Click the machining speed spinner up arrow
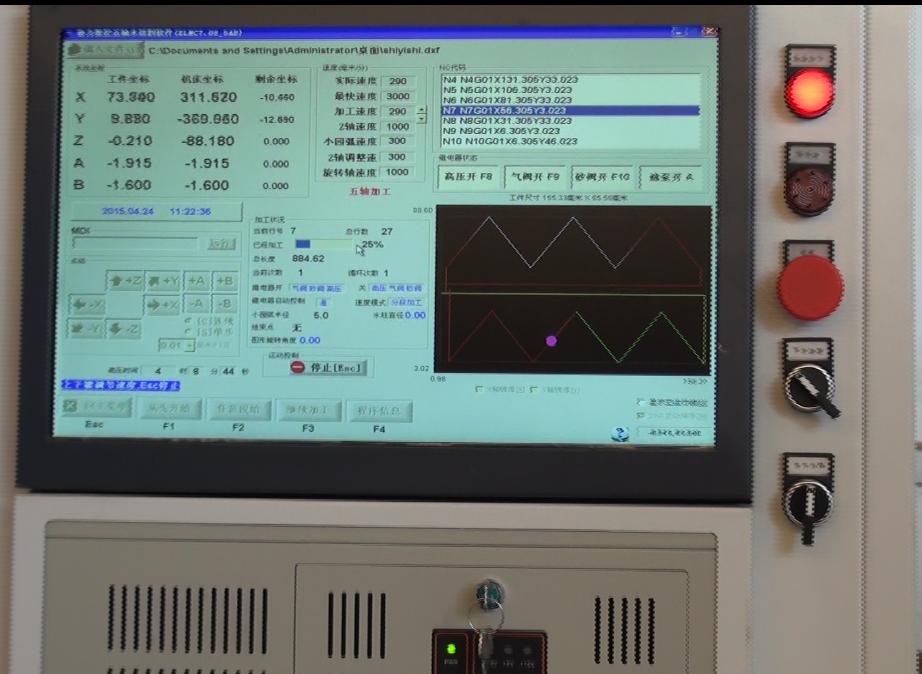This screenshot has width=922, height=674. 421,108
